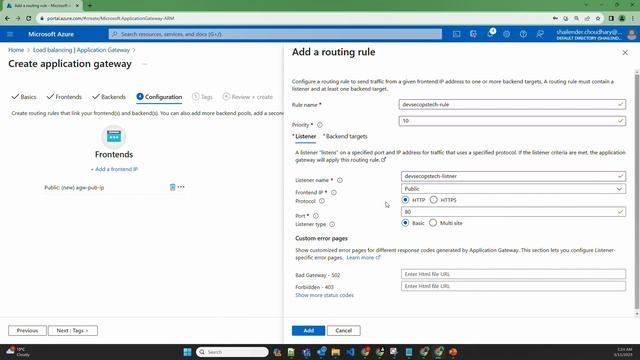Image resolution: width=640 pixels, height=360 pixels.
Task: Open the Azure feedback icon
Action: point(540,34)
